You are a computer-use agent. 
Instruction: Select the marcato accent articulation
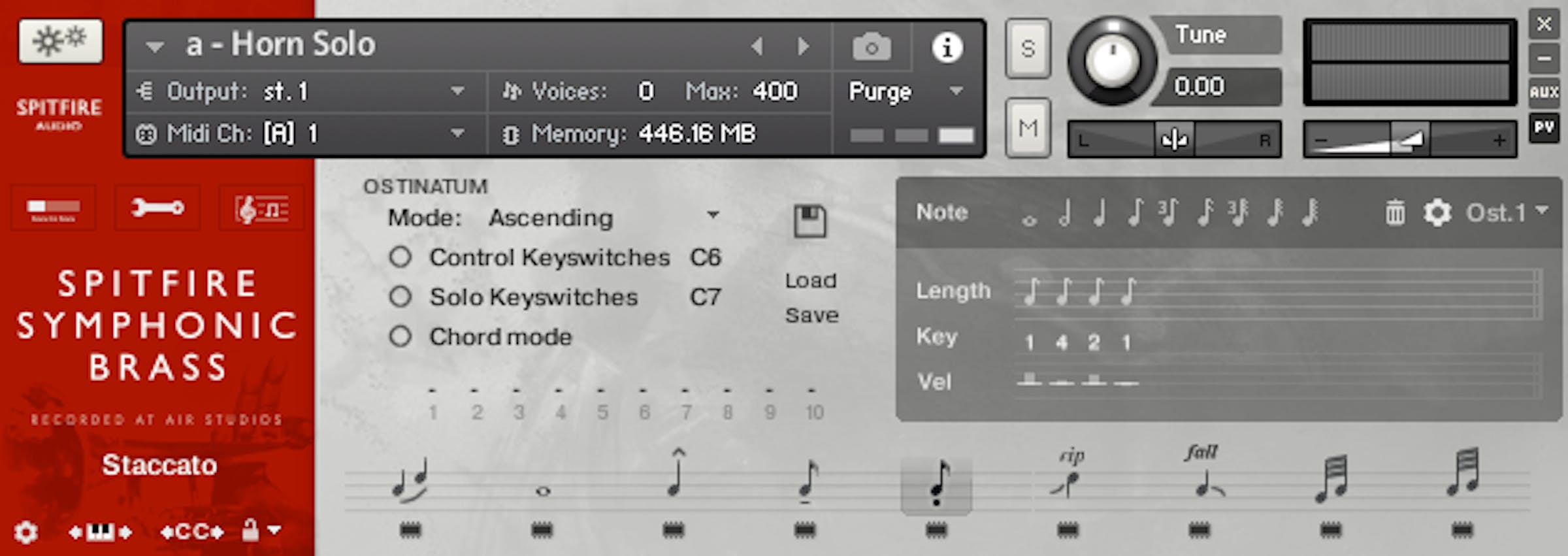676,474
